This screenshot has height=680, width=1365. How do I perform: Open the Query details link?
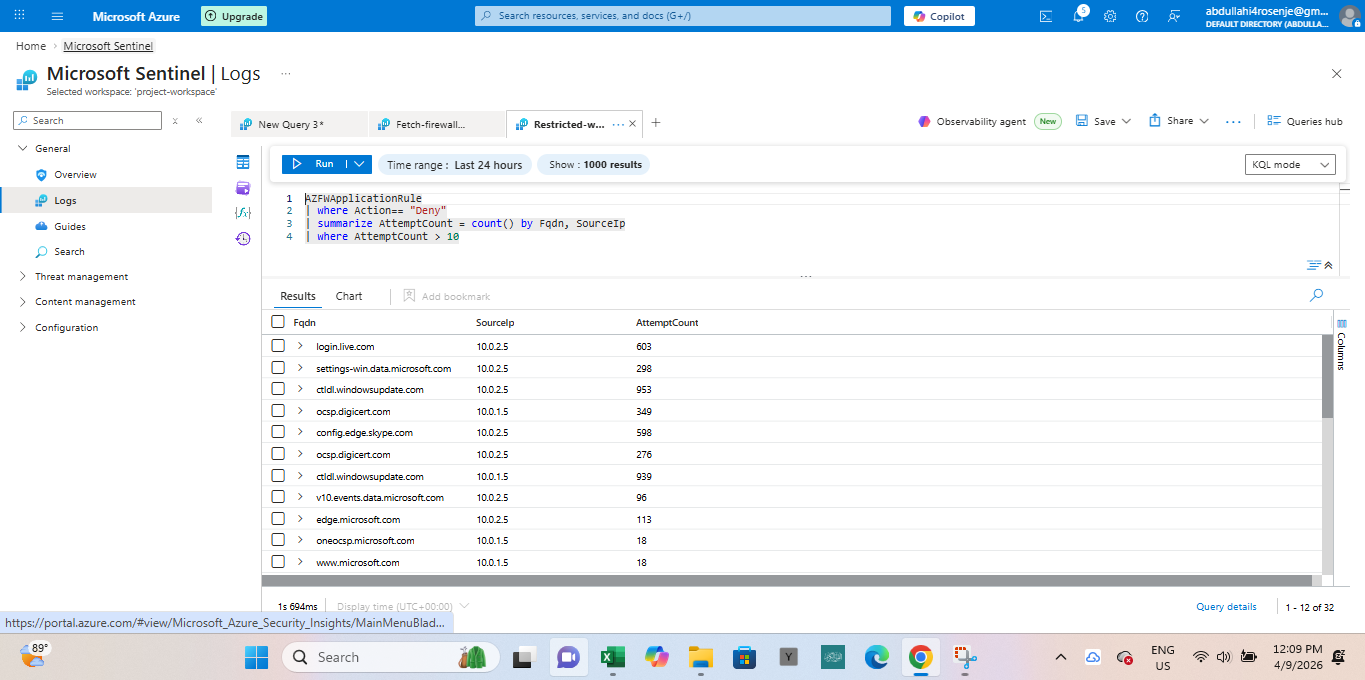(x=1226, y=607)
